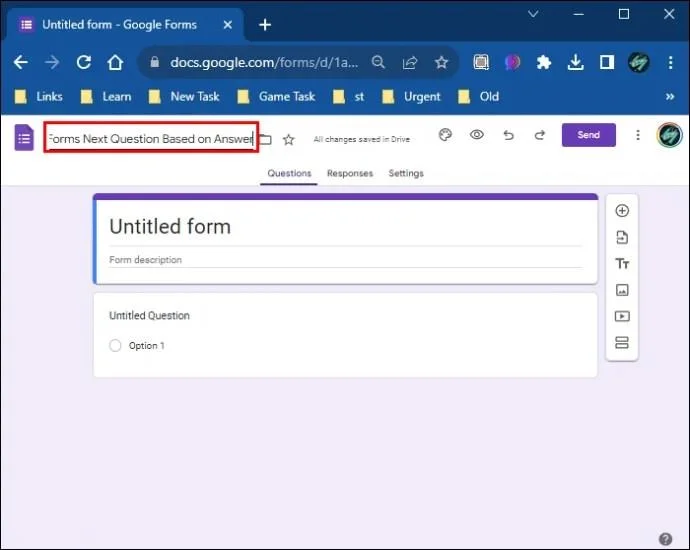The image size is (690, 550).
Task: Open the tab search dropdown chevron
Action: [x=533, y=14]
